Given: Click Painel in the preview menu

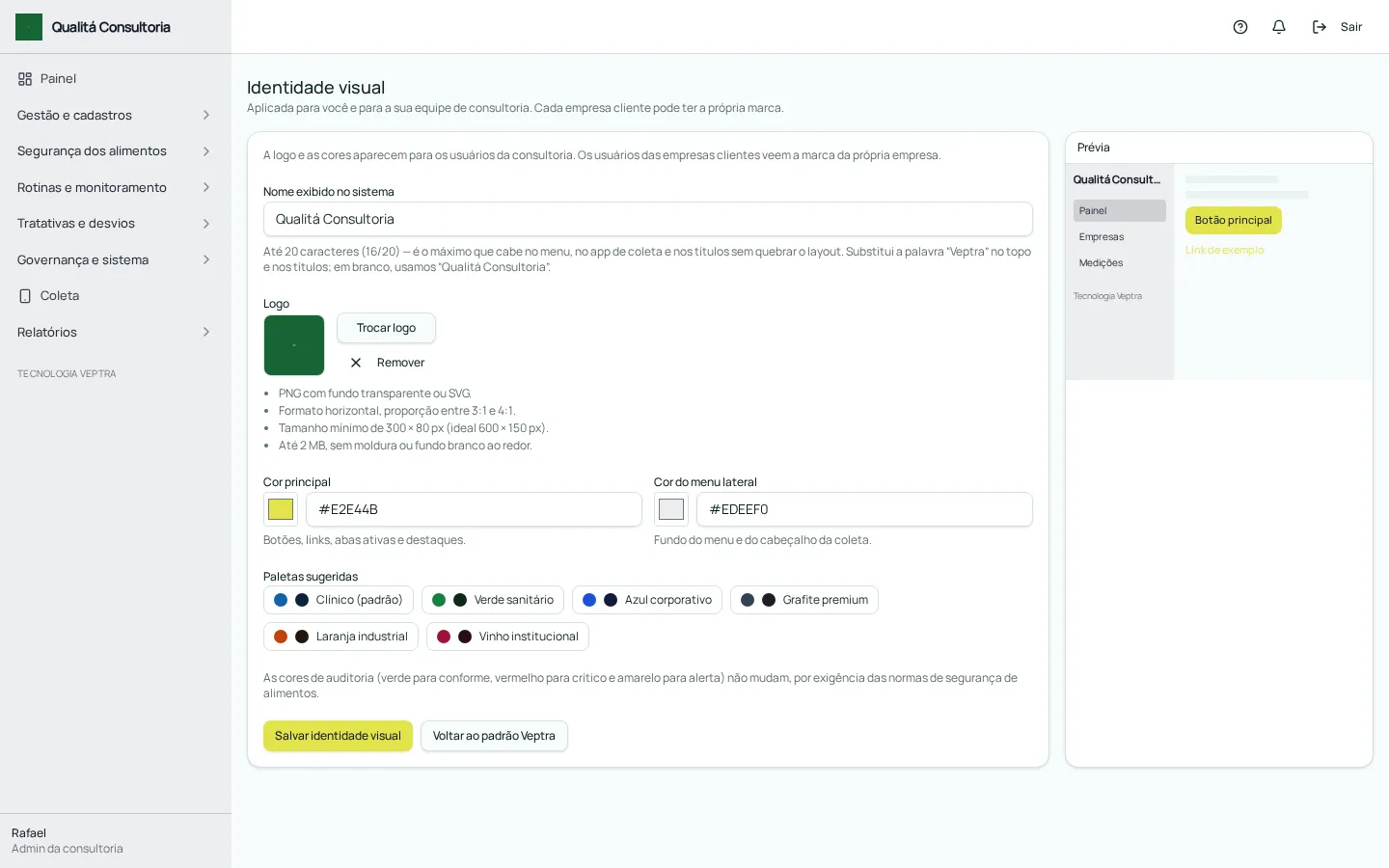Looking at the screenshot, I should (1120, 210).
